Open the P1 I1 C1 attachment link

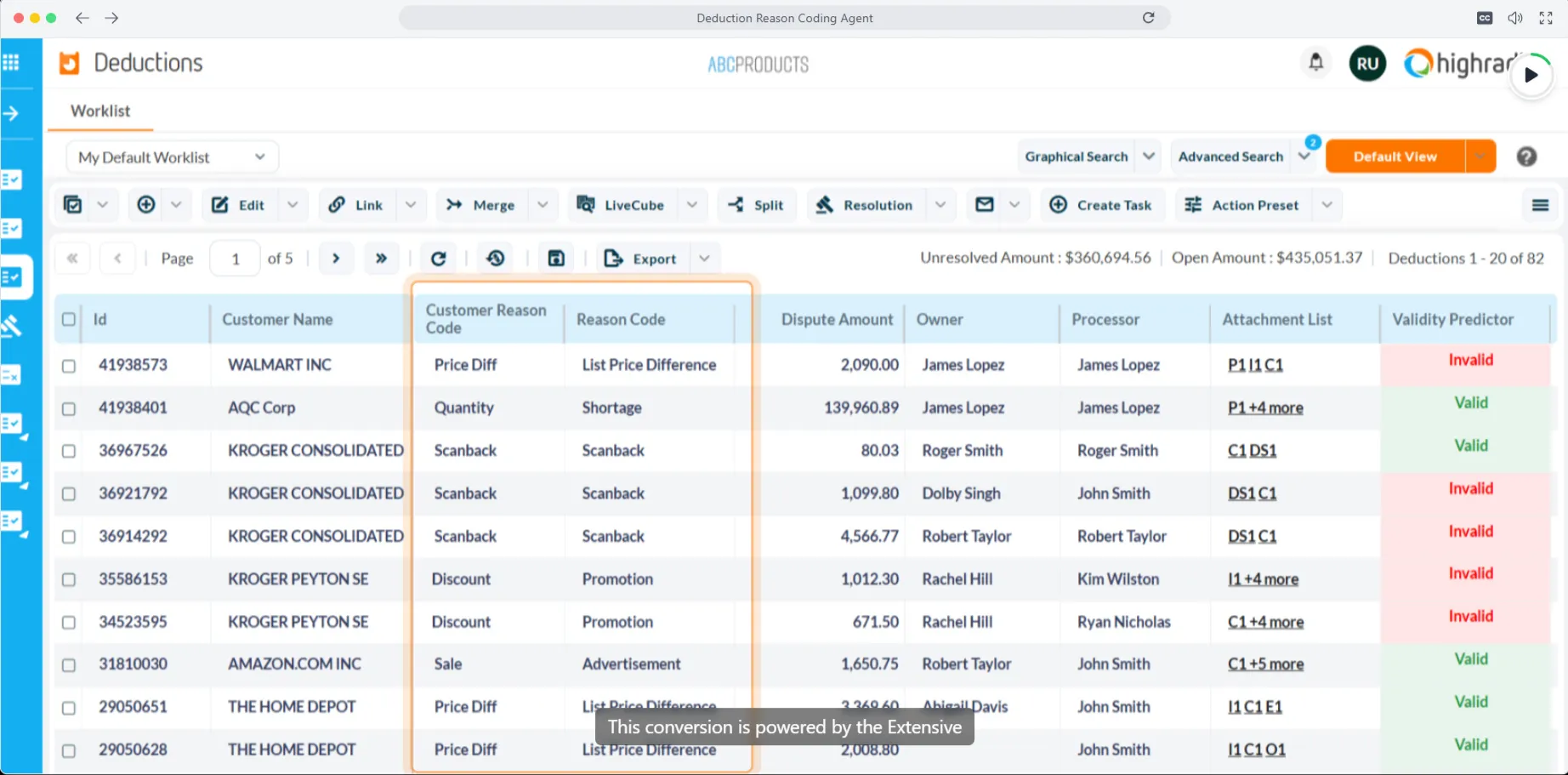tap(1255, 365)
